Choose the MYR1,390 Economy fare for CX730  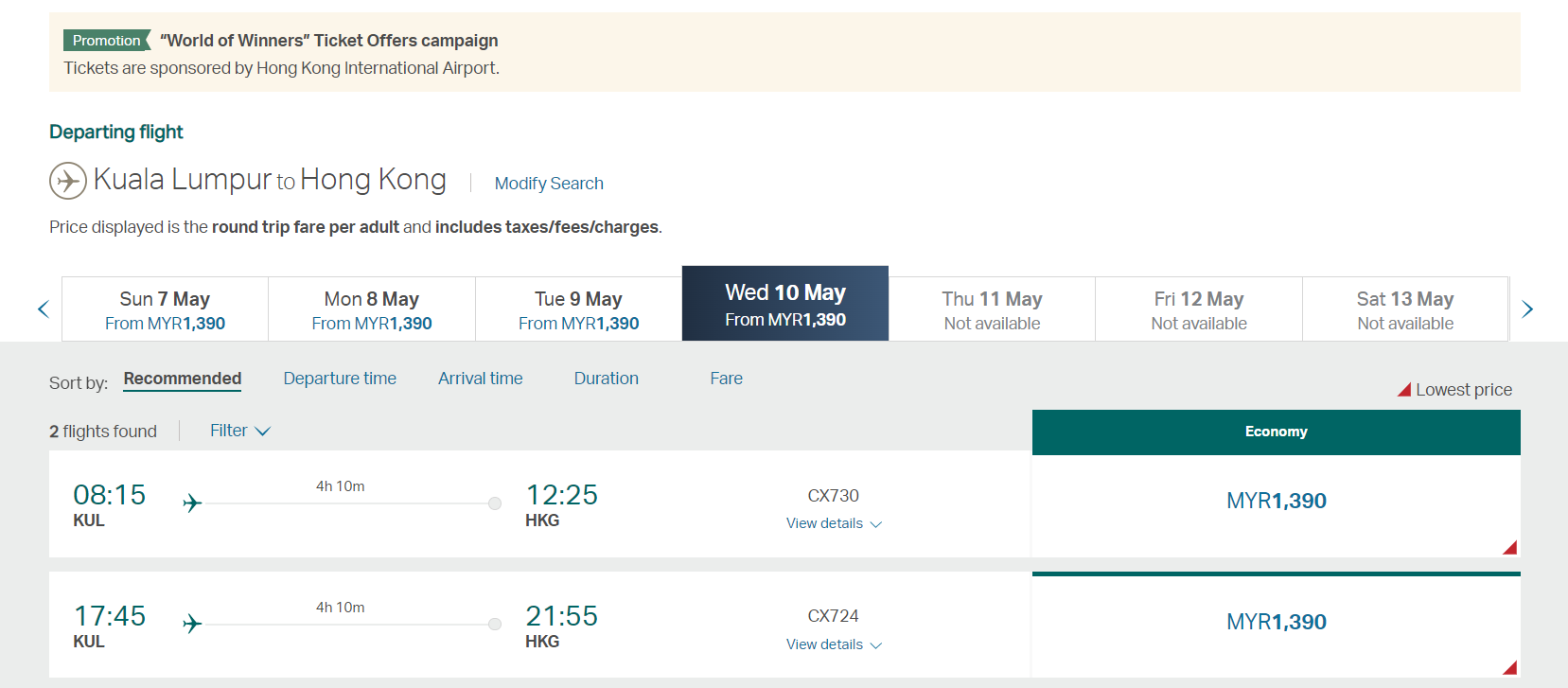point(1276,502)
